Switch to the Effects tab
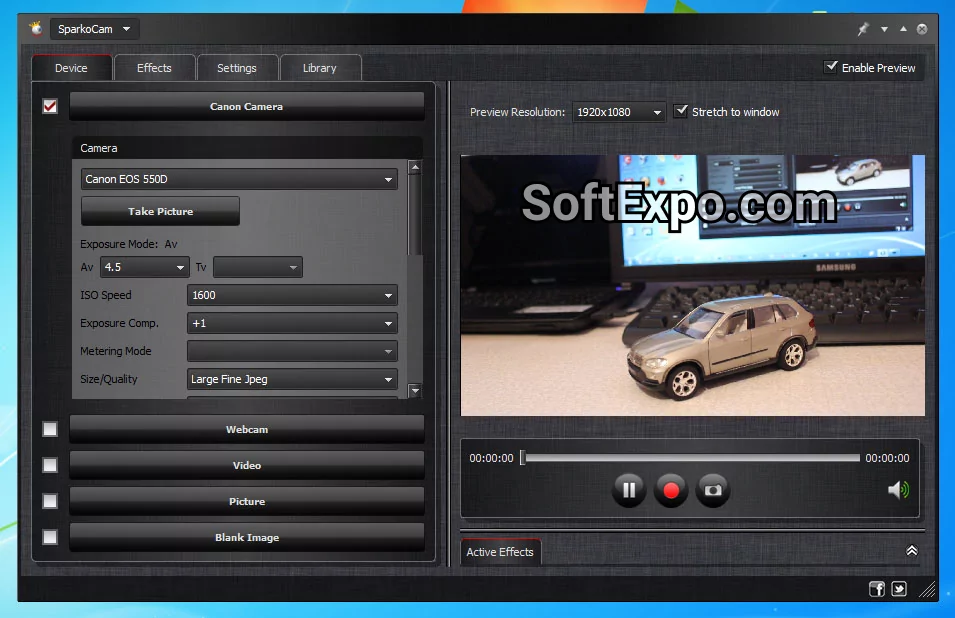955x618 pixels. 154,67
